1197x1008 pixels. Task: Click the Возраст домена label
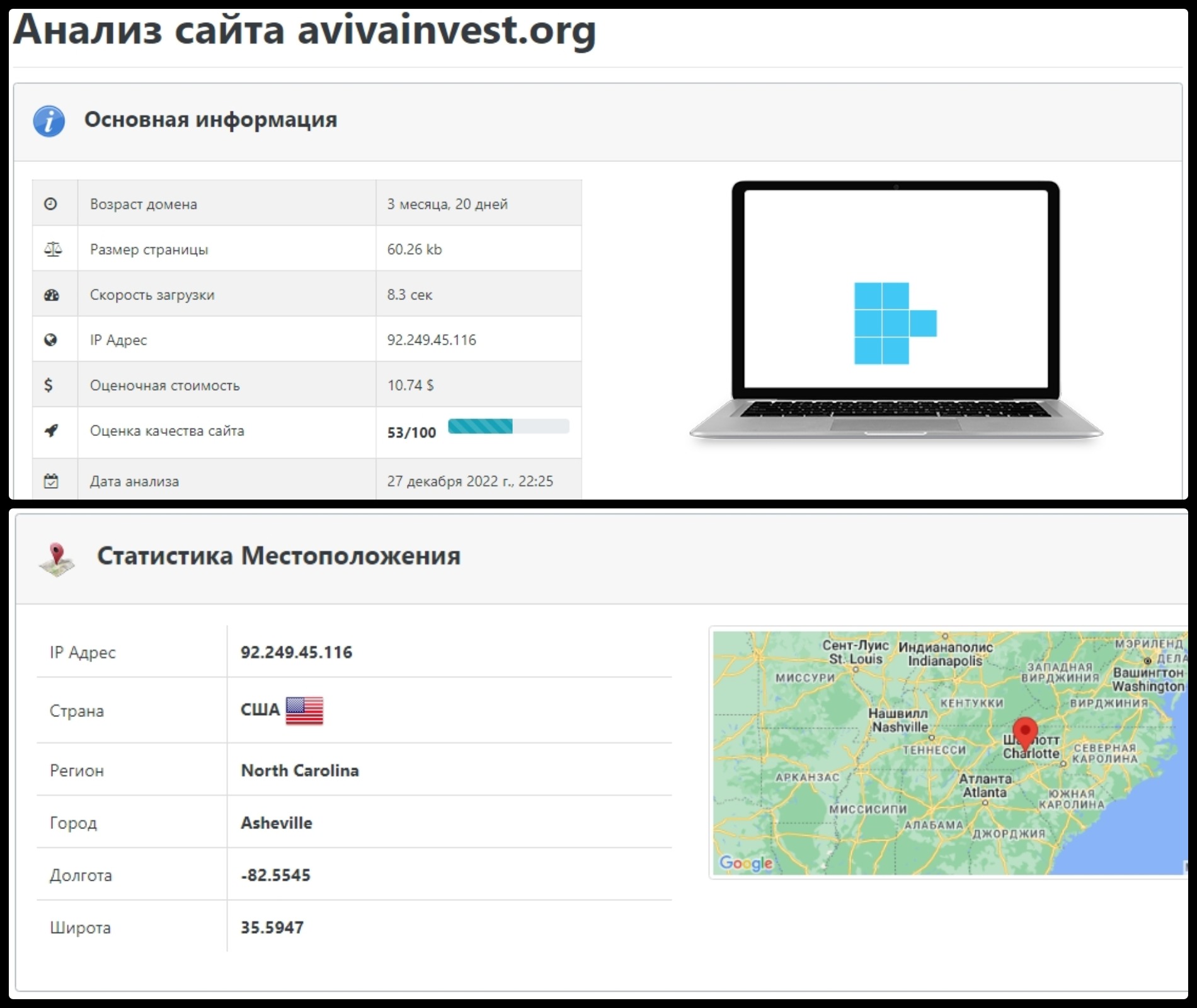tap(144, 204)
